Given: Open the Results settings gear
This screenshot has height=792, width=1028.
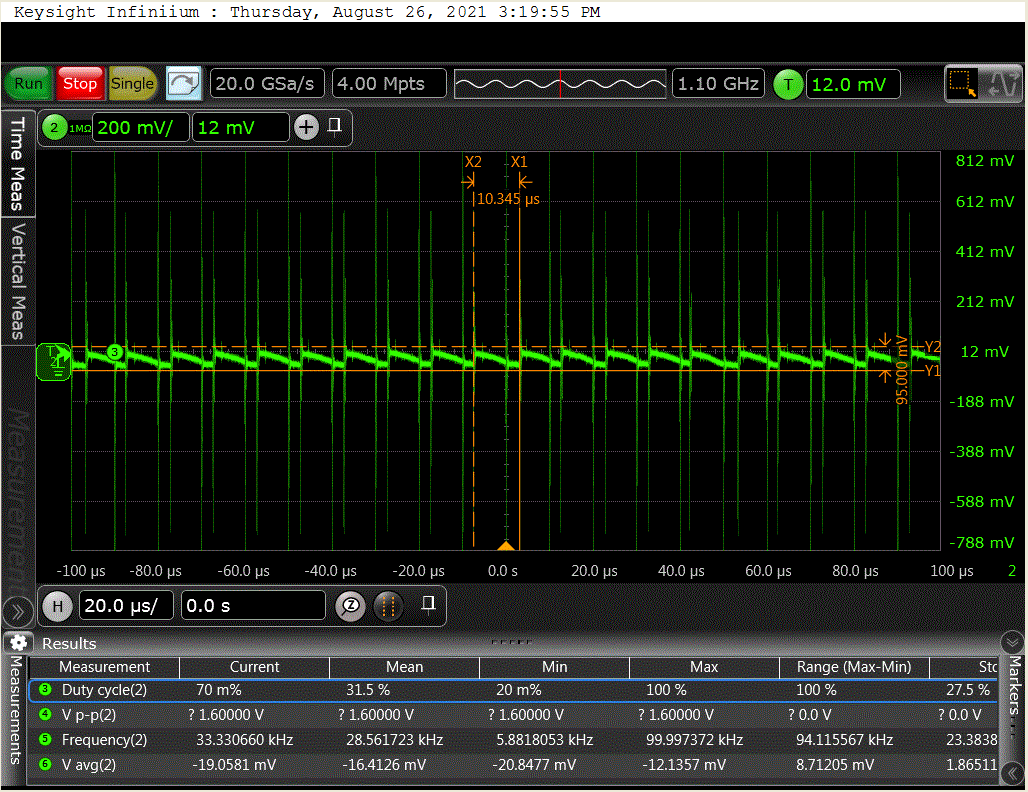Looking at the screenshot, I should 18,643.
